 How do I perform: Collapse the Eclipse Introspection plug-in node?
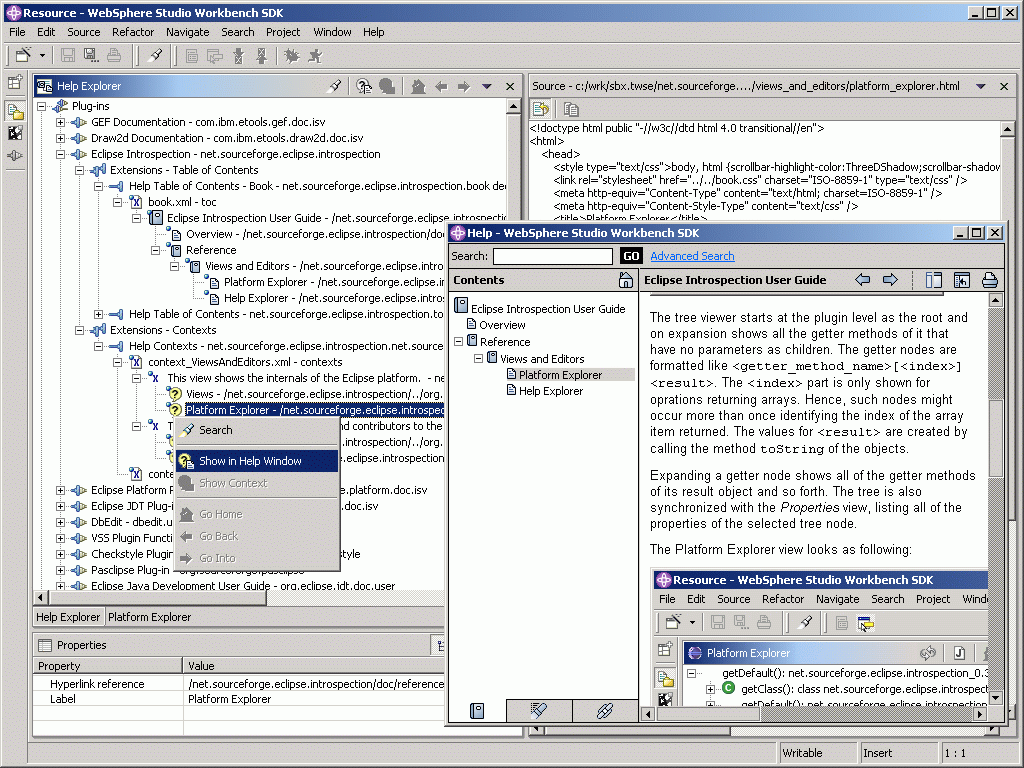click(x=60, y=155)
